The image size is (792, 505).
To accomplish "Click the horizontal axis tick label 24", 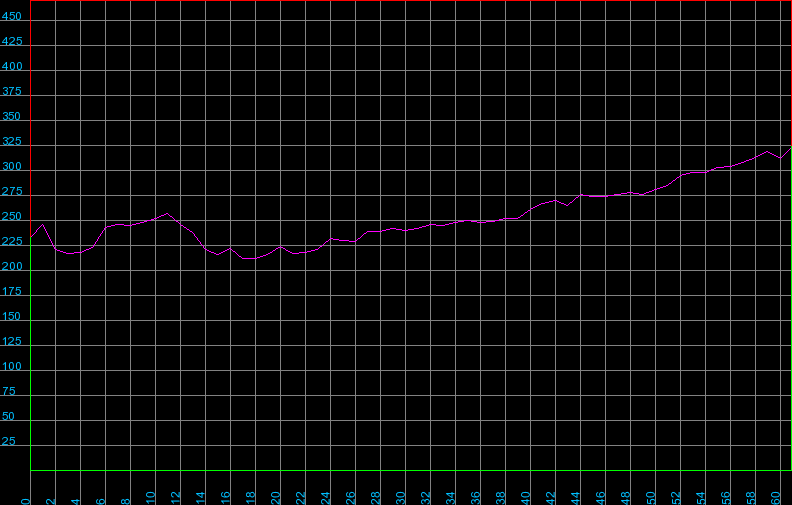I will (326, 497).
